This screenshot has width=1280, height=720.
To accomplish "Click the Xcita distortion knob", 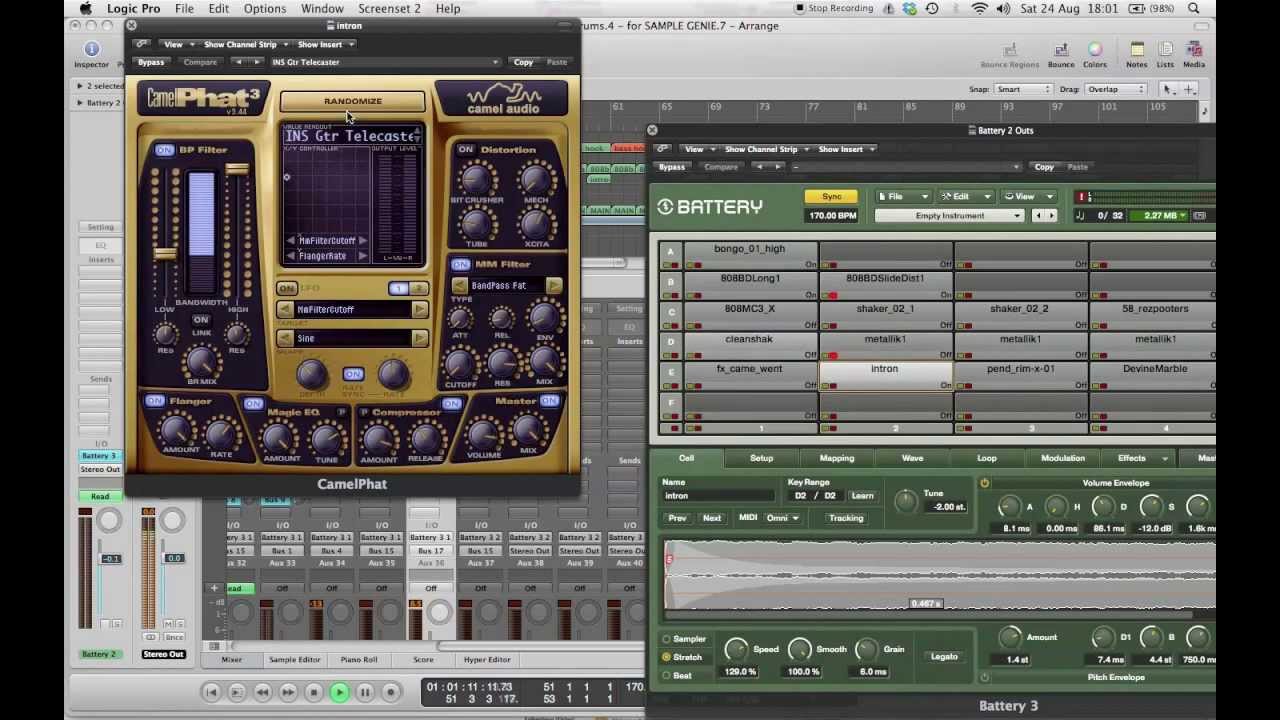I will 536,225.
